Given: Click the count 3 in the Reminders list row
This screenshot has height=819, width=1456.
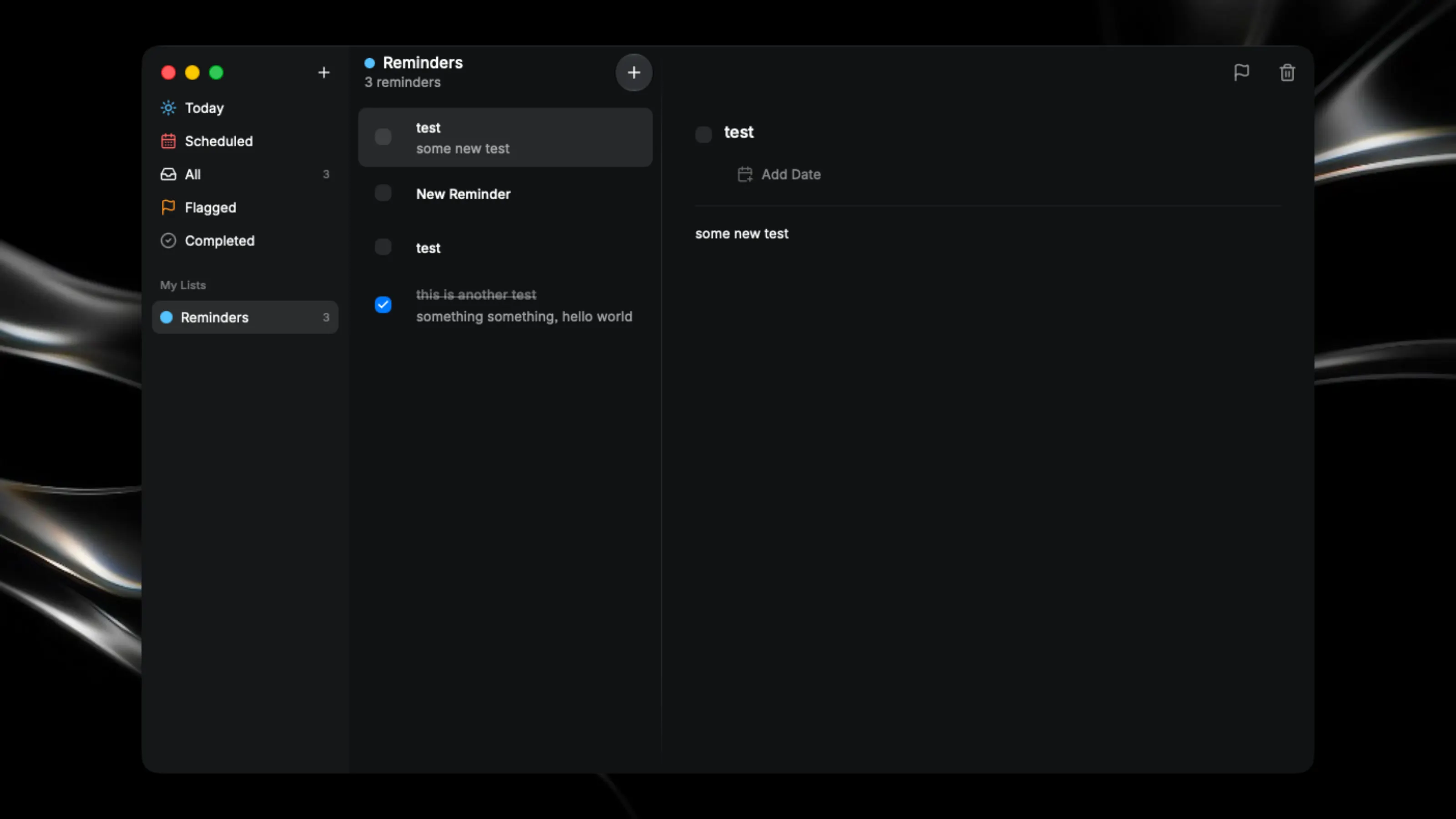Looking at the screenshot, I should coord(326,317).
